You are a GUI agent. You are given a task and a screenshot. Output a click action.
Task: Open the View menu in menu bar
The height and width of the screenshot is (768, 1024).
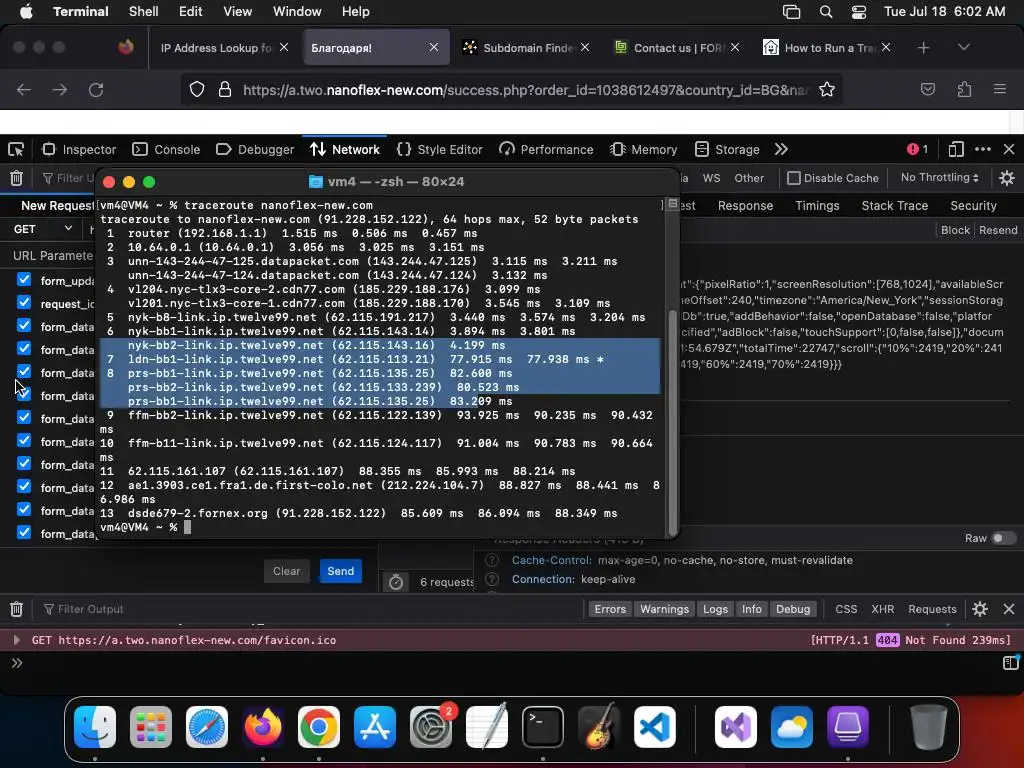[x=237, y=12]
